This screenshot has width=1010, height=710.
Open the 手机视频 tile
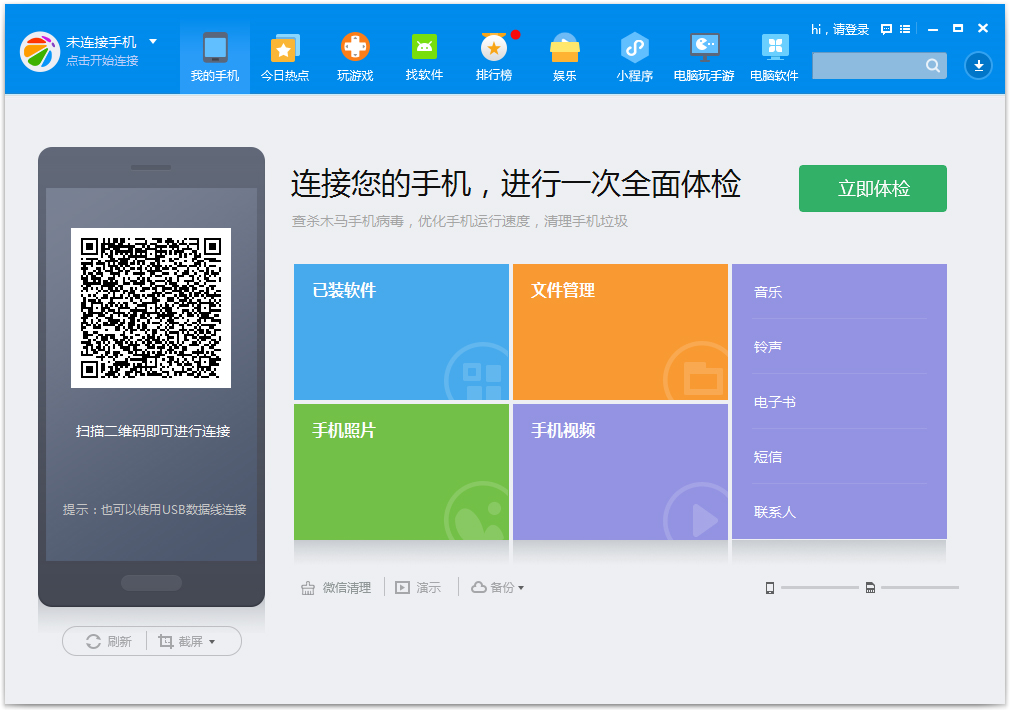coord(620,472)
